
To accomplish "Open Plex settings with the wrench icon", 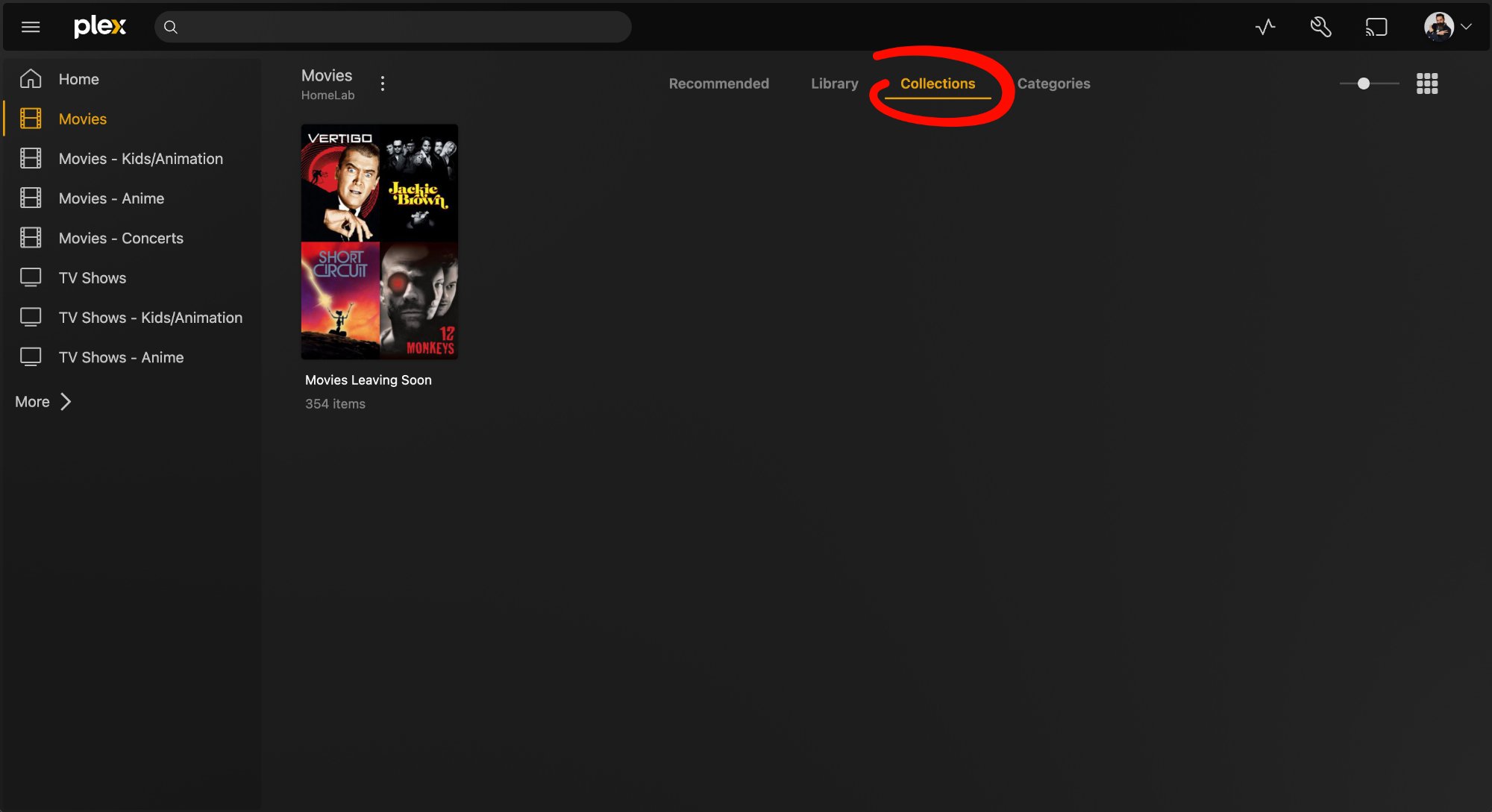I will tap(1321, 27).
